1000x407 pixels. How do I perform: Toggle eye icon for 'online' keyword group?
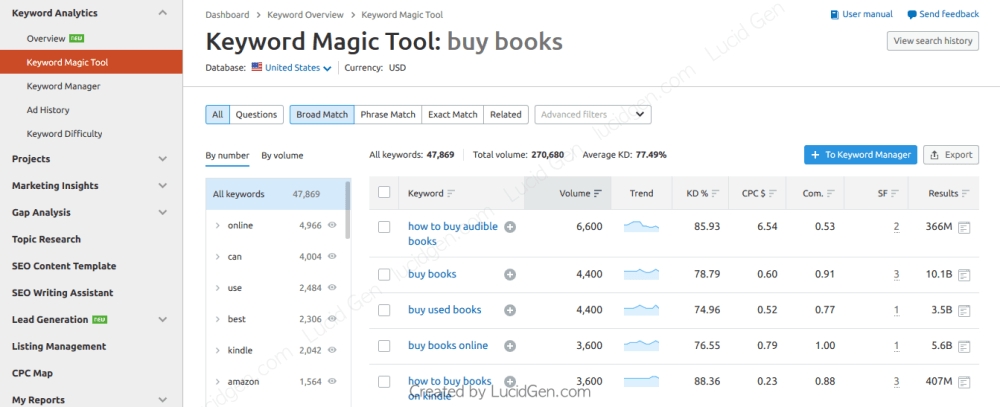[332, 226]
